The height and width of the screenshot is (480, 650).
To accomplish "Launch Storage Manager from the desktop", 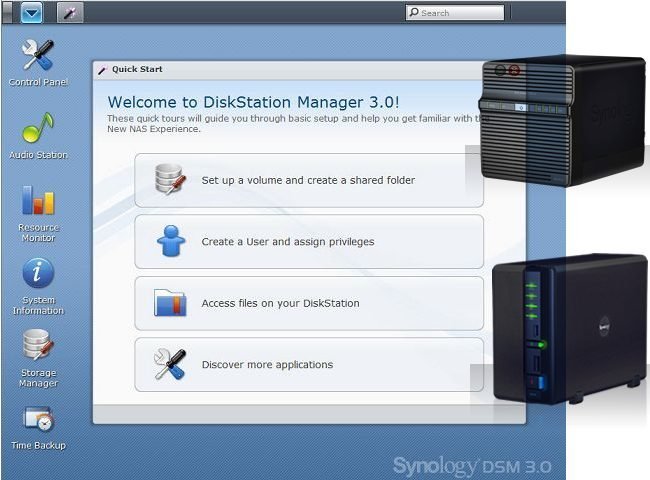I will pyautogui.click(x=38, y=359).
